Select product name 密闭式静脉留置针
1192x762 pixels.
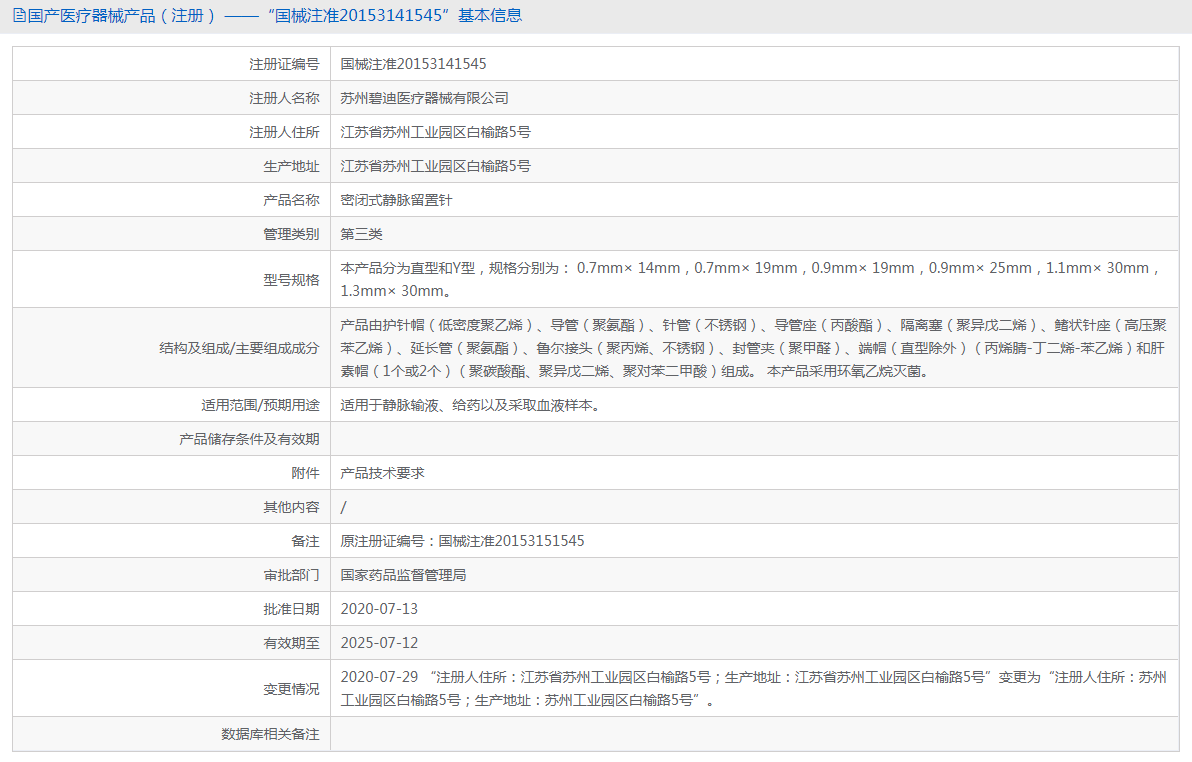tap(396, 200)
